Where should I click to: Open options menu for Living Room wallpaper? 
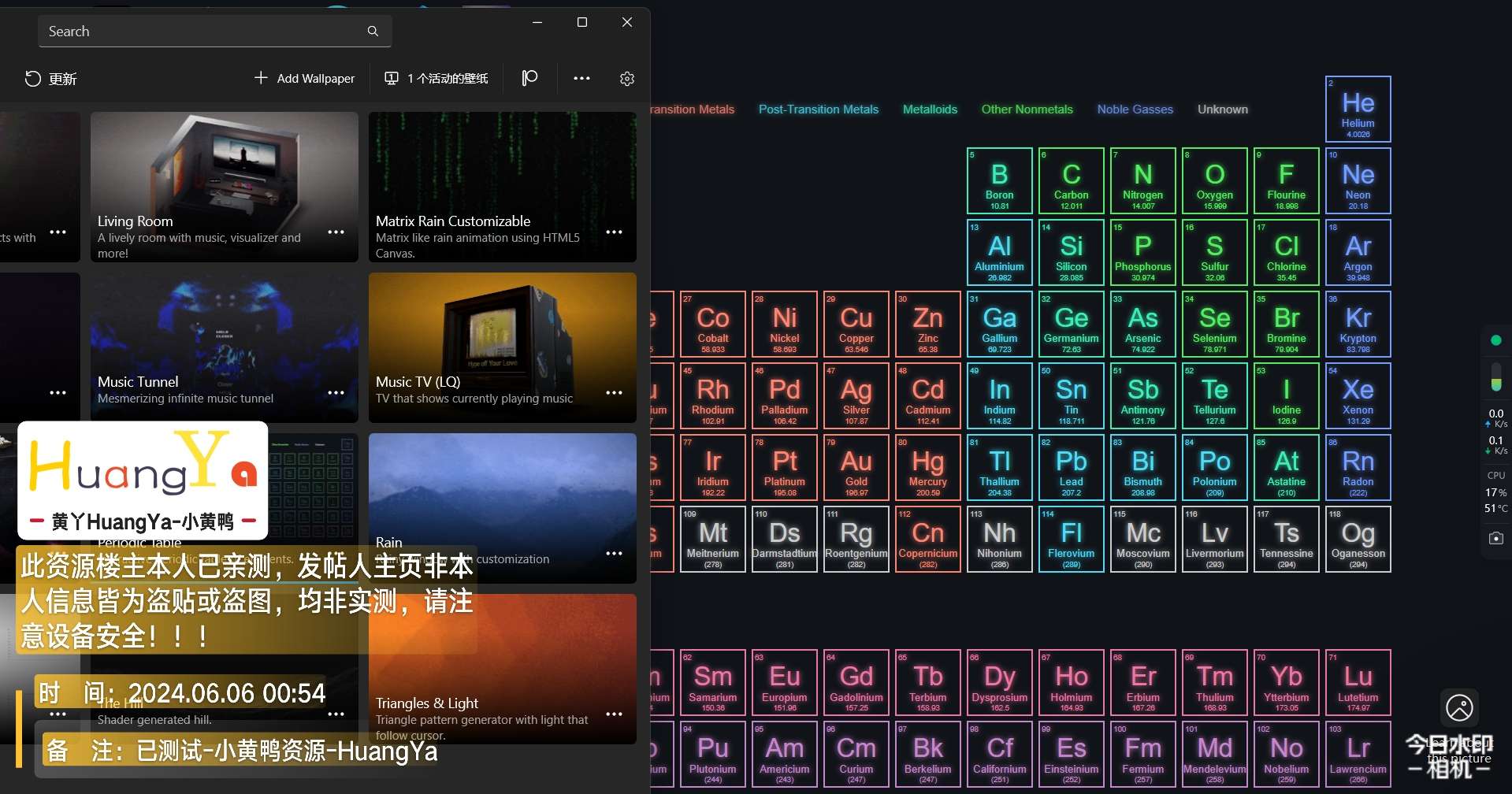(x=336, y=232)
